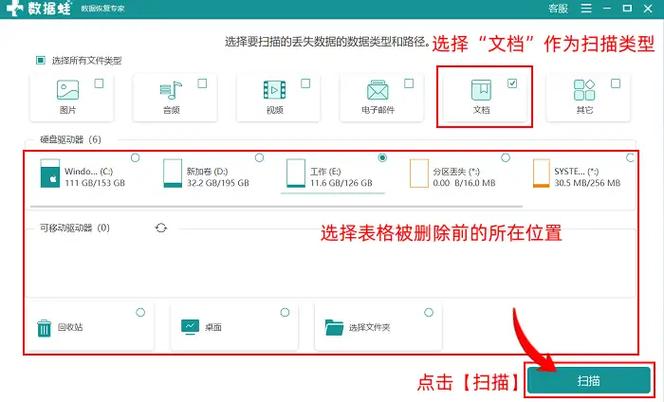
Task: Check the 音频 file type checkbox
Action: pyautogui.click(x=202, y=83)
